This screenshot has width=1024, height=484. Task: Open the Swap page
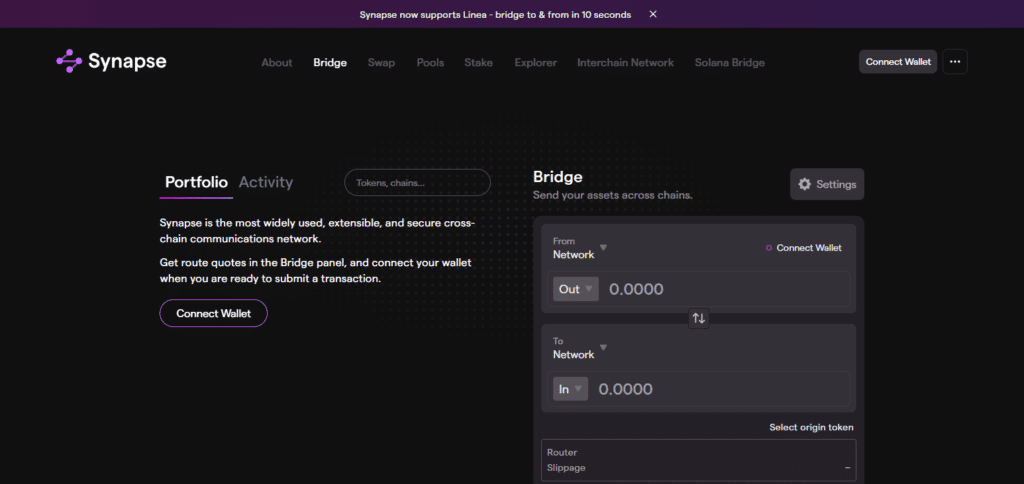[x=381, y=63]
